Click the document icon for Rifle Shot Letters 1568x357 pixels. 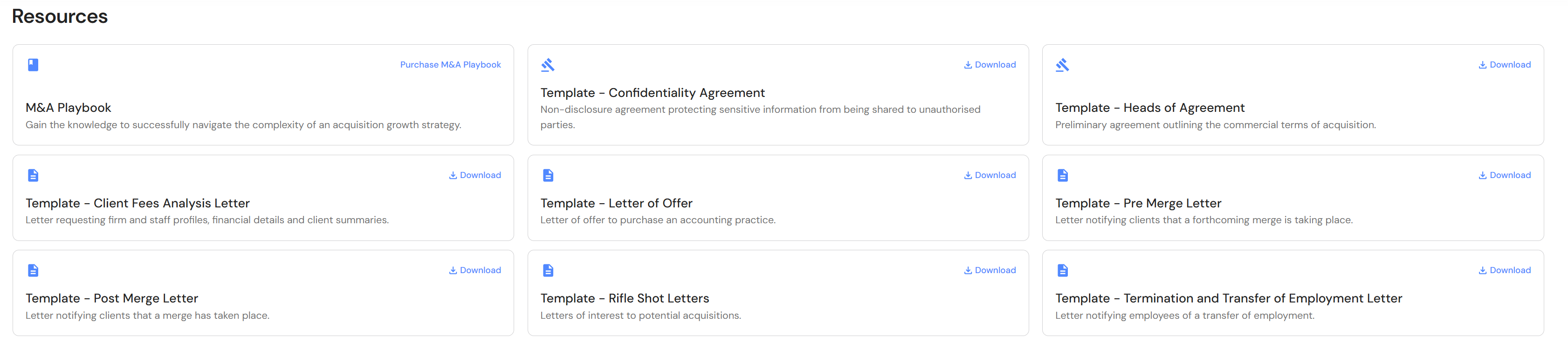(548, 270)
